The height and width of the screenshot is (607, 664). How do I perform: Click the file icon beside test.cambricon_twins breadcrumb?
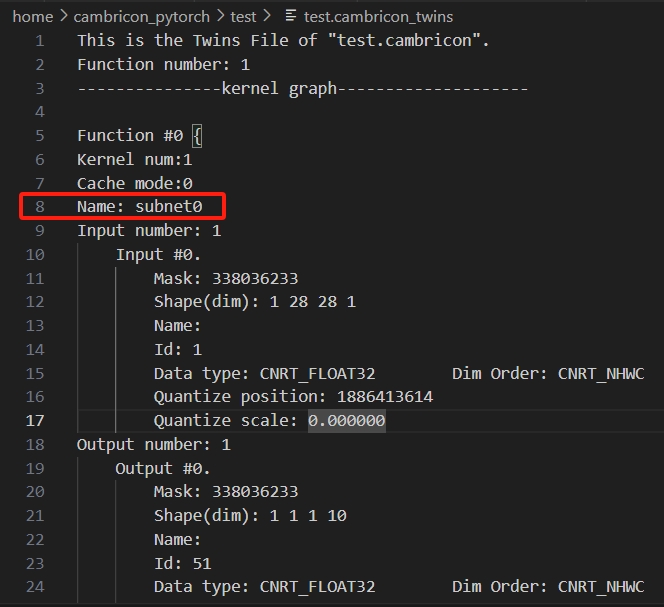click(x=291, y=16)
